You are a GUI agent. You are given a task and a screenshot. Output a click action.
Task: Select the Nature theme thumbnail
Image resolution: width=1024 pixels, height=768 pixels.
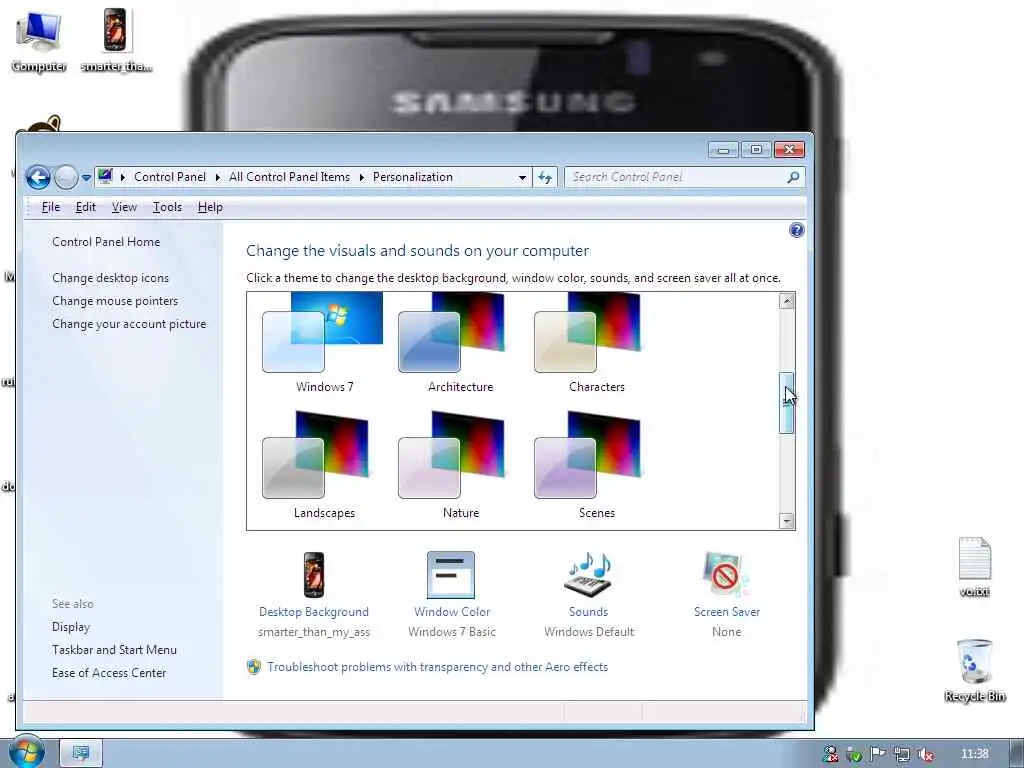(452, 455)
